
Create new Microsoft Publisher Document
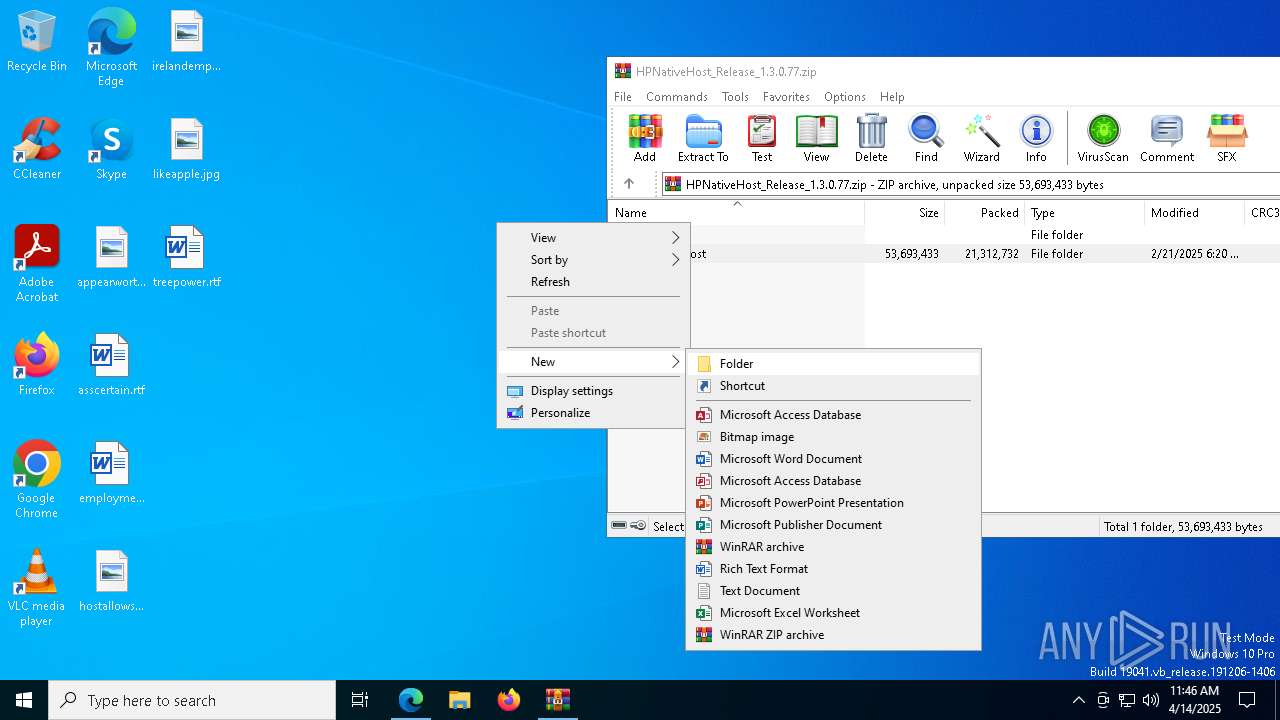(833, 524)
